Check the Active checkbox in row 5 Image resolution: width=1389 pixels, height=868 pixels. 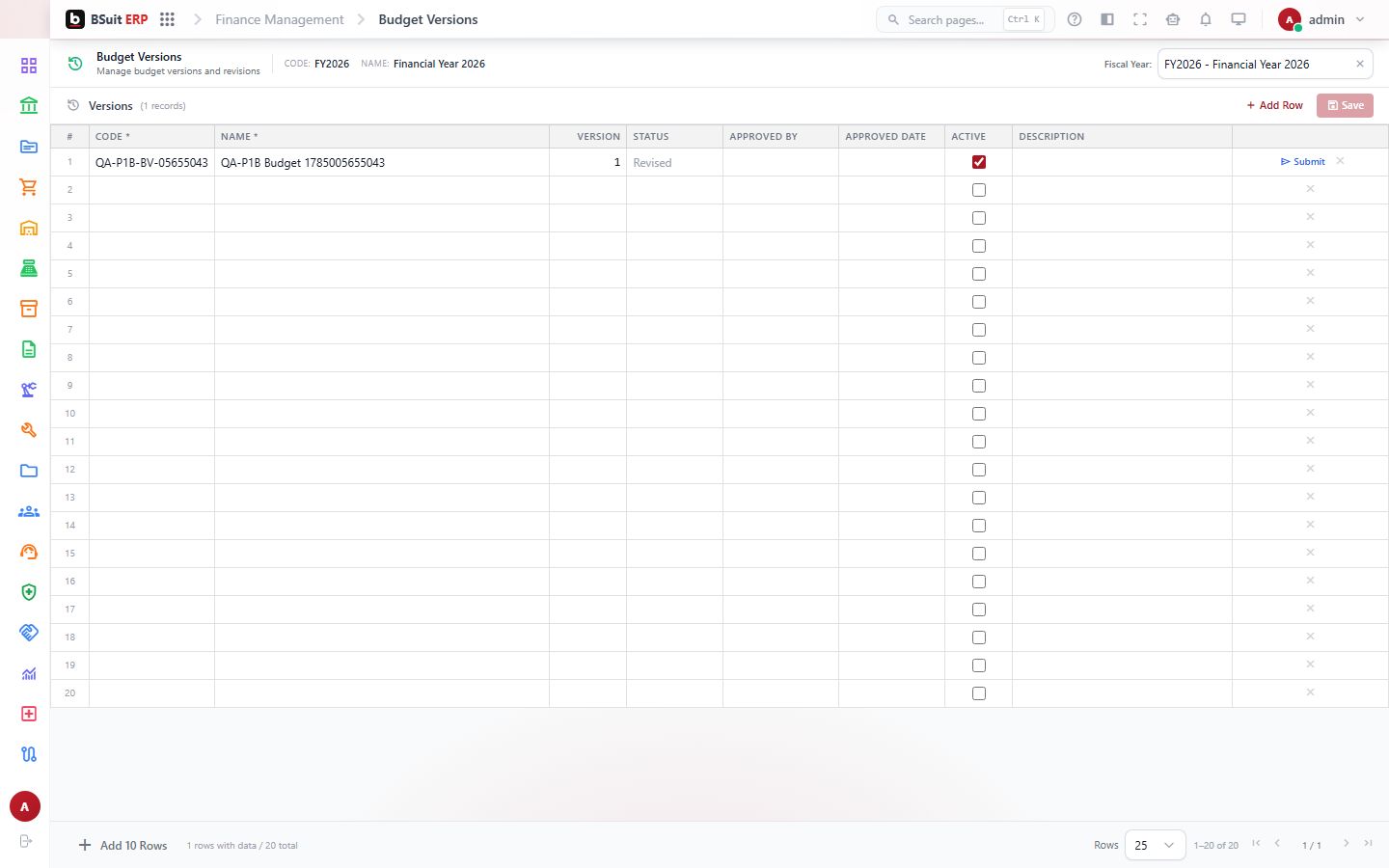[979, 274]
